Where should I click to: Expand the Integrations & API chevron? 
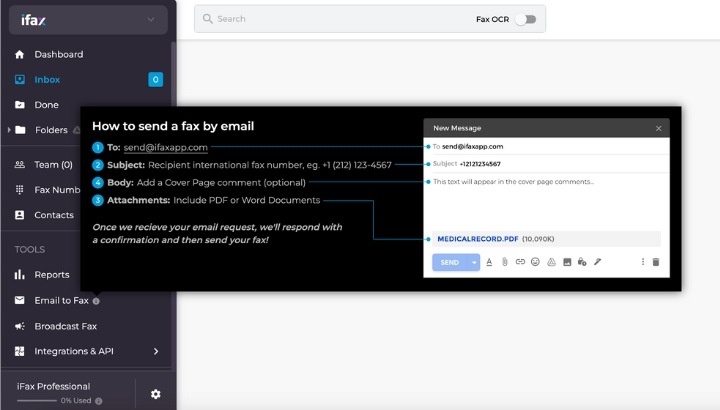(x=156, y=351)
